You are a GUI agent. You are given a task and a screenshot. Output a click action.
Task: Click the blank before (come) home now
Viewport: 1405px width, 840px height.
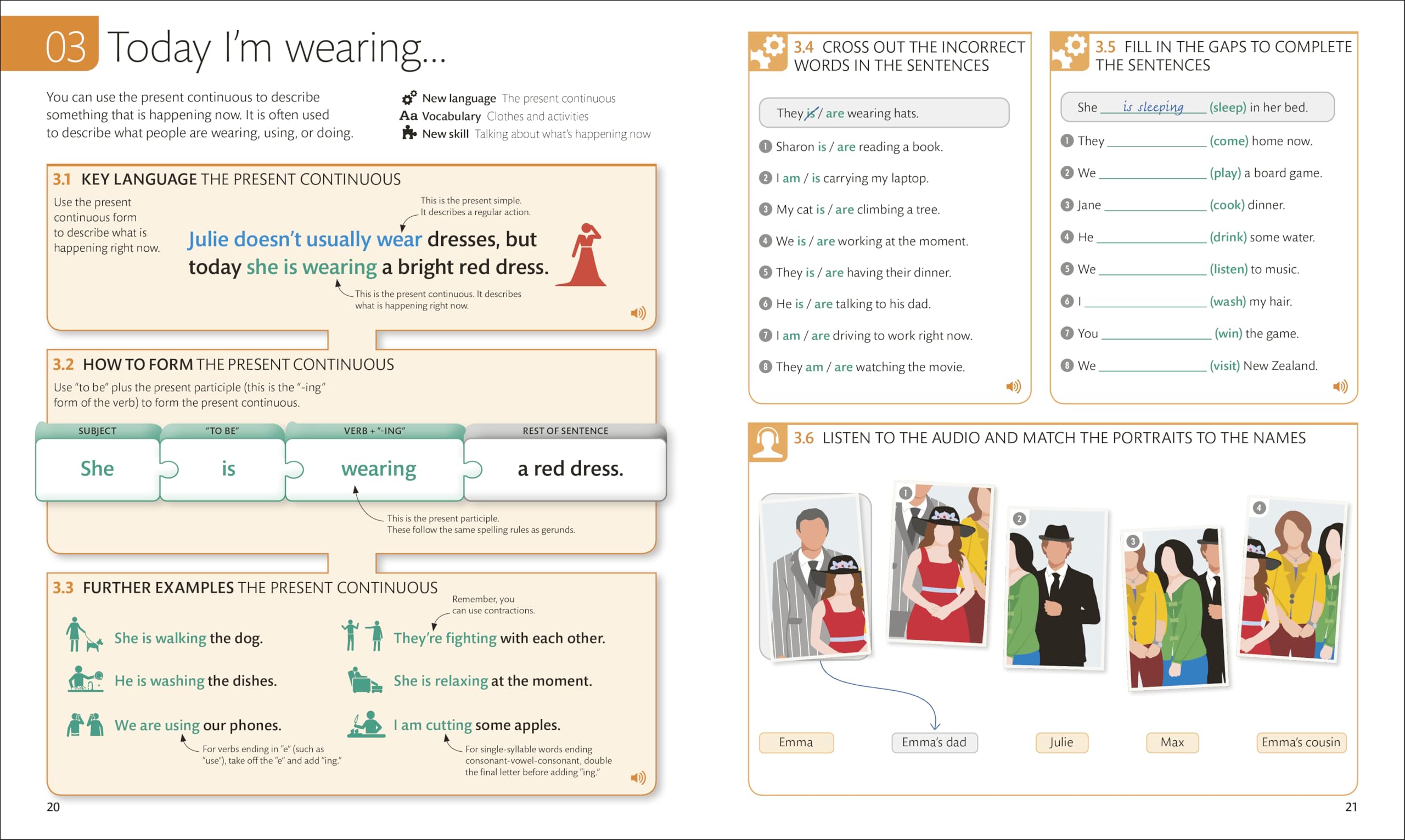click(1156, 142)
